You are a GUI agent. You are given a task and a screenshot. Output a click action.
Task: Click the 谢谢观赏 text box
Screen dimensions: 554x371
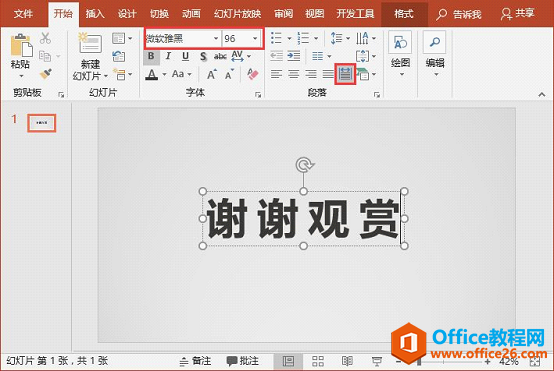pos(303,218)
